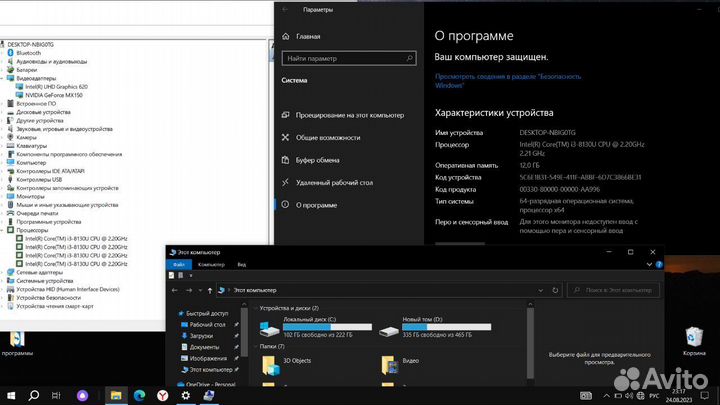Expand the Explorer ribbon chevron

649,264
